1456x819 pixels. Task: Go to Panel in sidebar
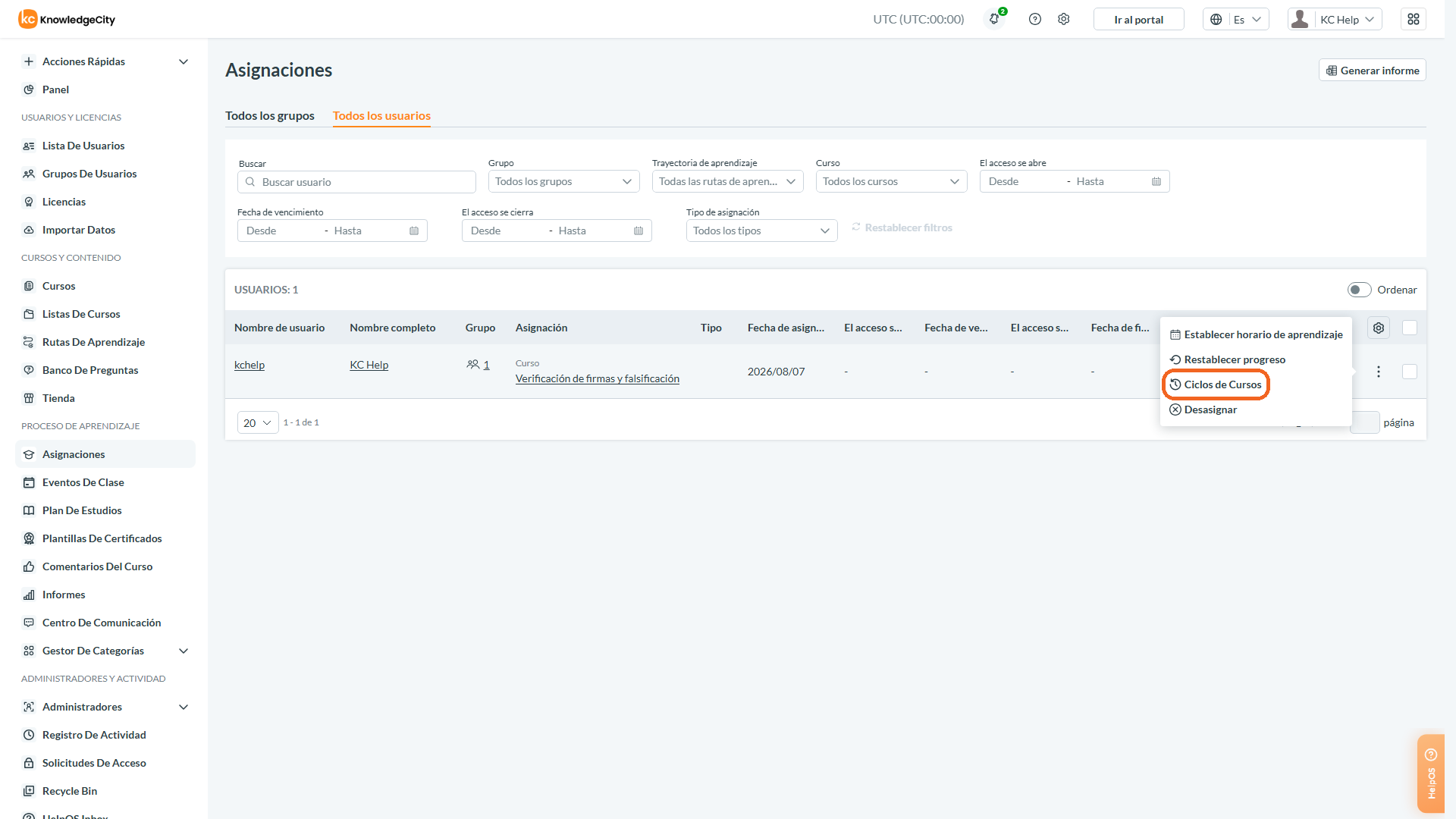click(x=55, y=89)
